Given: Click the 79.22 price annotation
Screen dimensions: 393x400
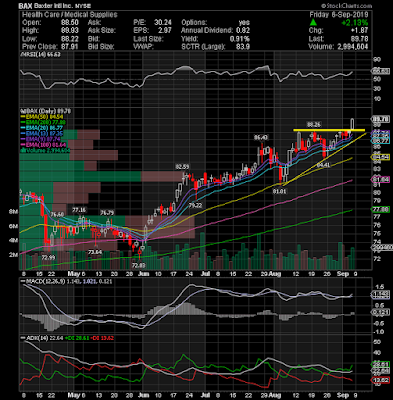Looking at the screenshot, I should pyautogui.click(x=195, y=206).
